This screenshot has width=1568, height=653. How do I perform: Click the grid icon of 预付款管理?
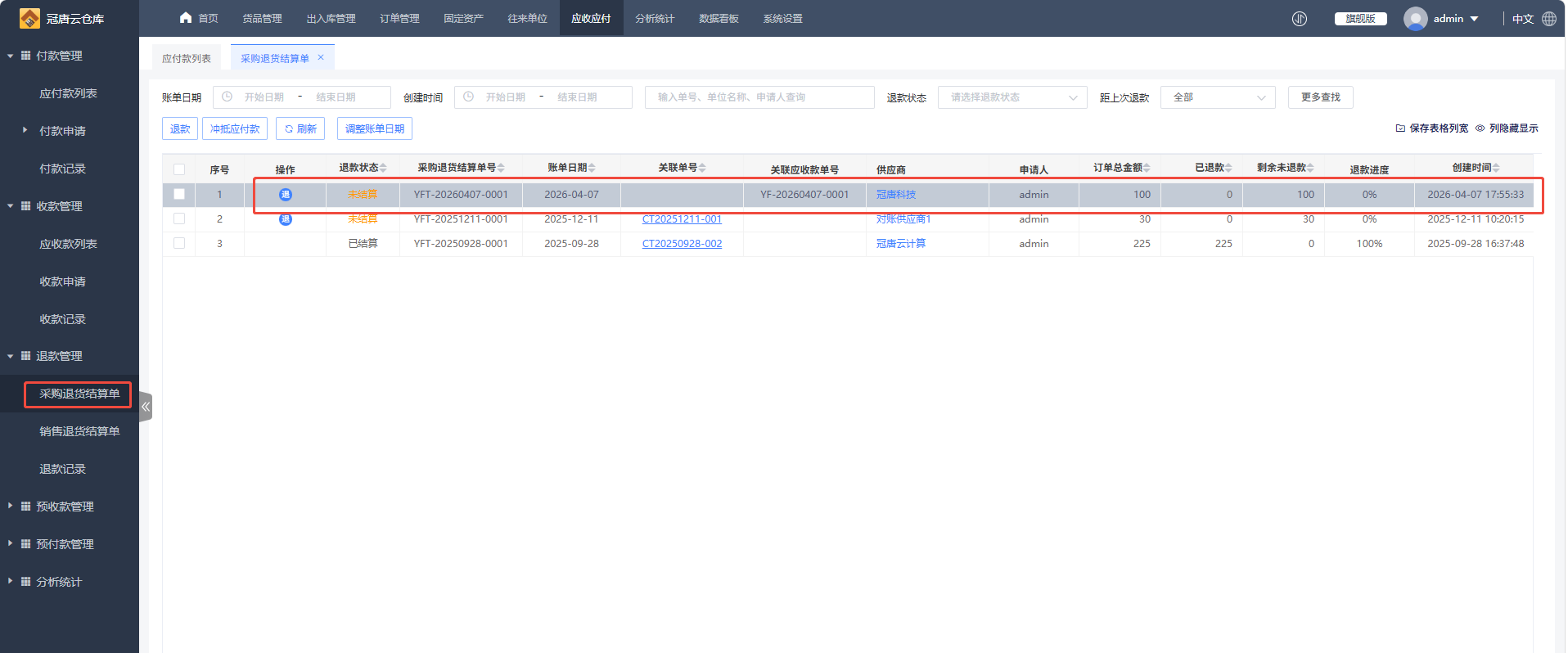point(25,544)
